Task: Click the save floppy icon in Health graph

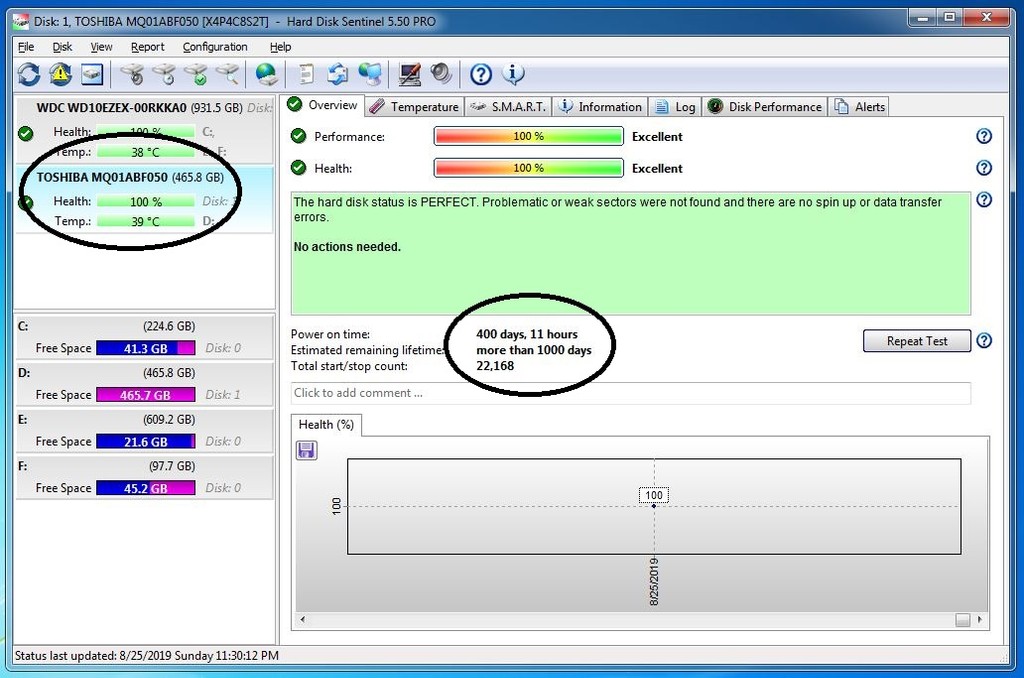Action: pos(306,450)
